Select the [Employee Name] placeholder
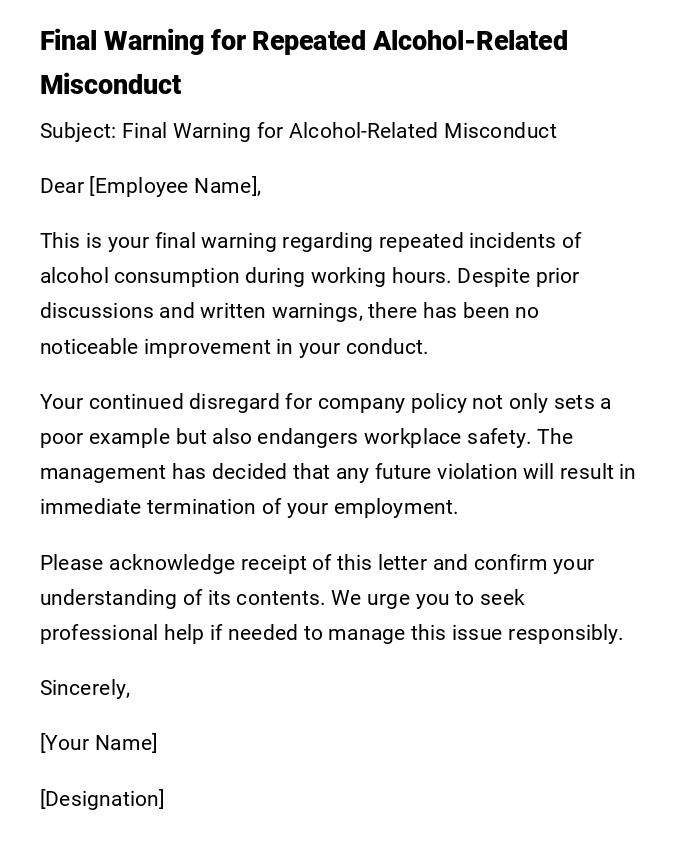 (174, 186)
